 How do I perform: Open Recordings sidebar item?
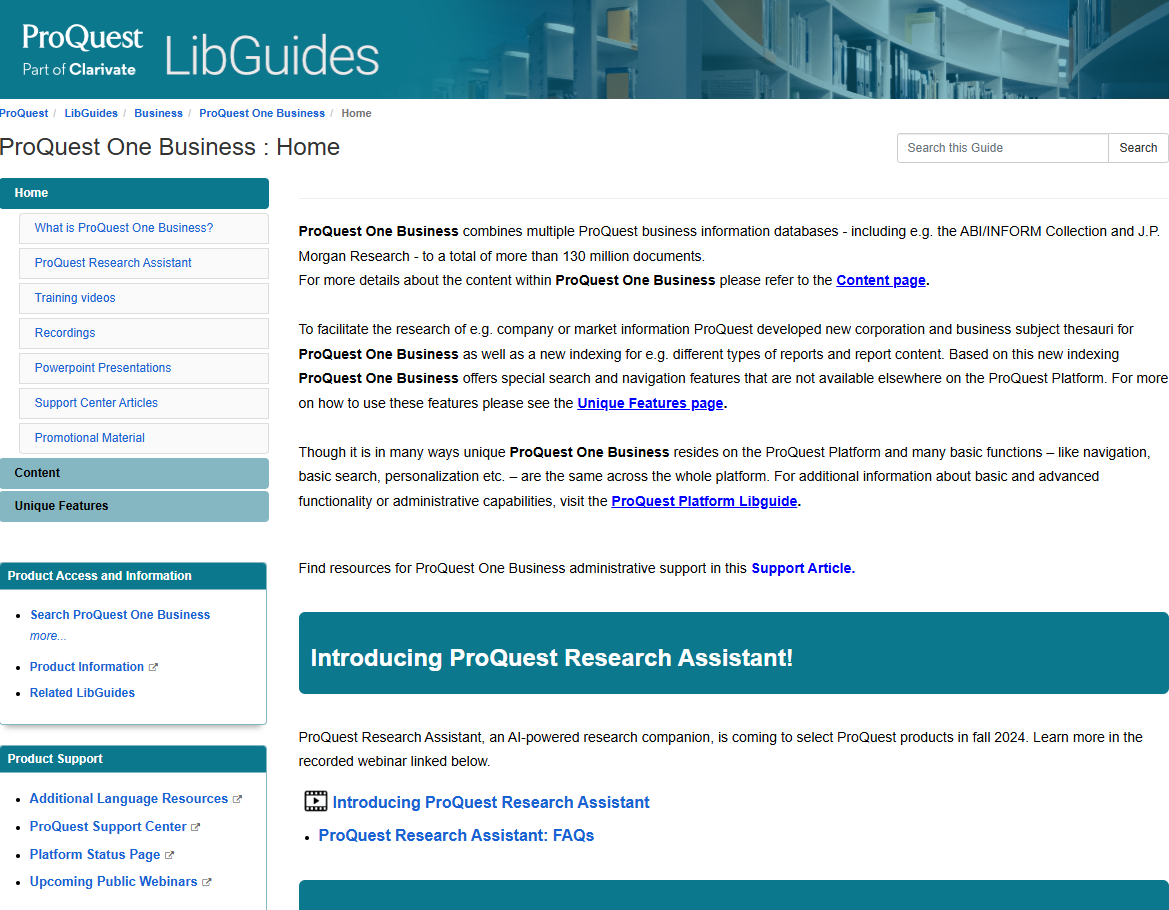tap(144, 333)
